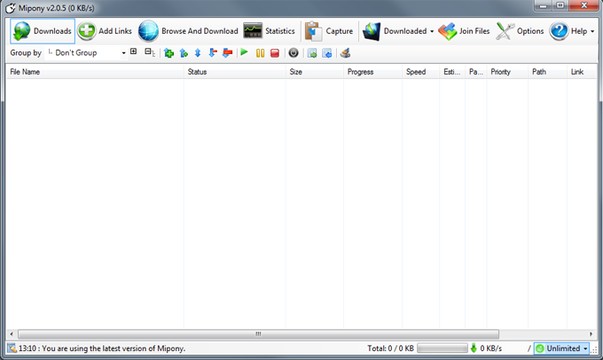Pause downloads with the yellow pause button

[x=260, y=53]
